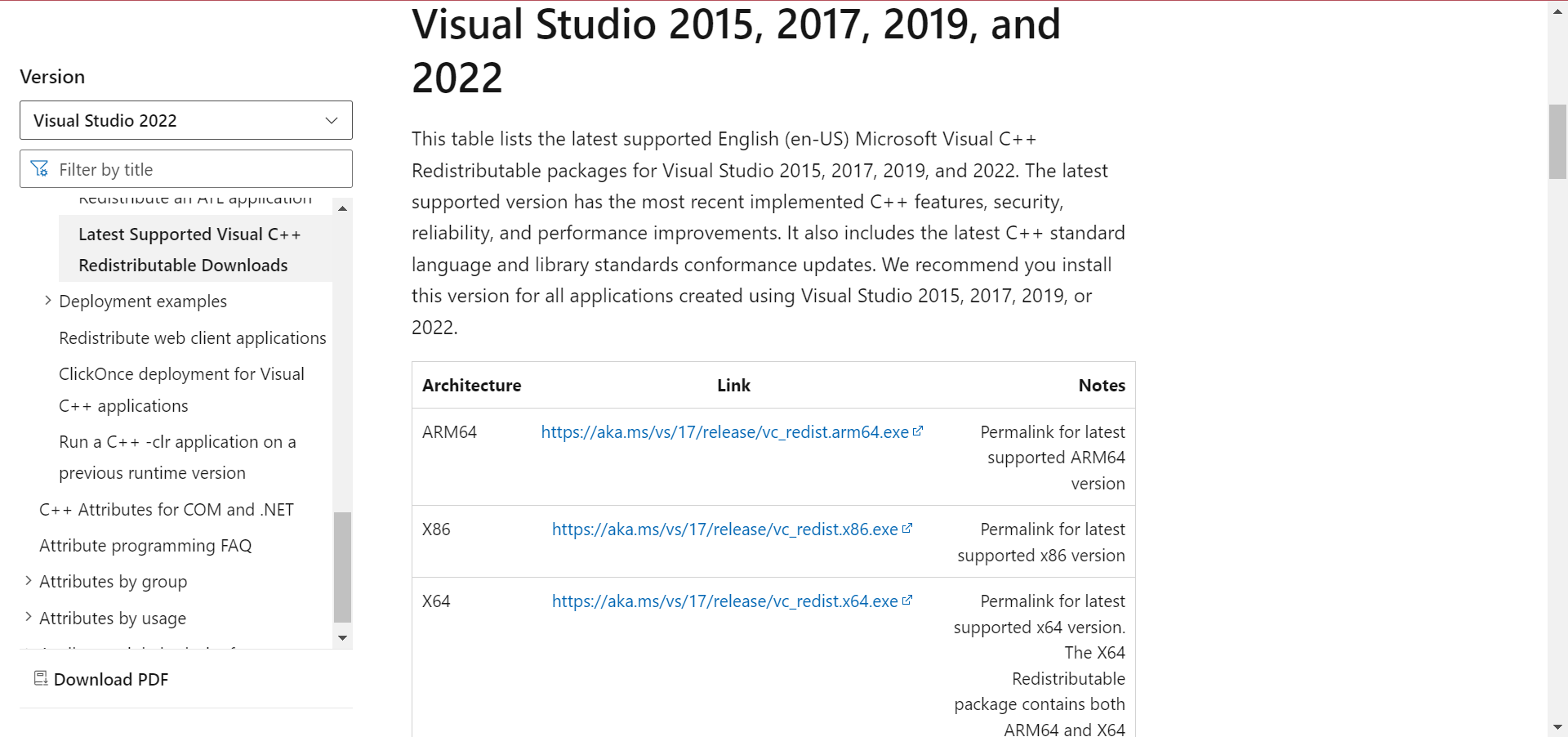Open the ARM64 redistributable download link

725,431
